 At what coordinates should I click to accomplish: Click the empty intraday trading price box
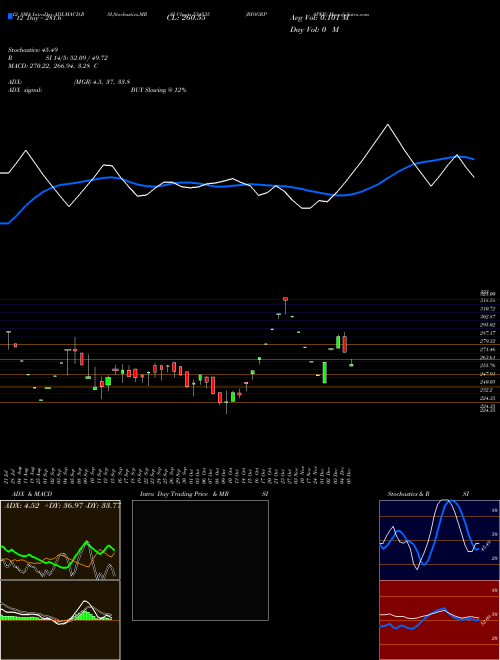pos(200,560)
